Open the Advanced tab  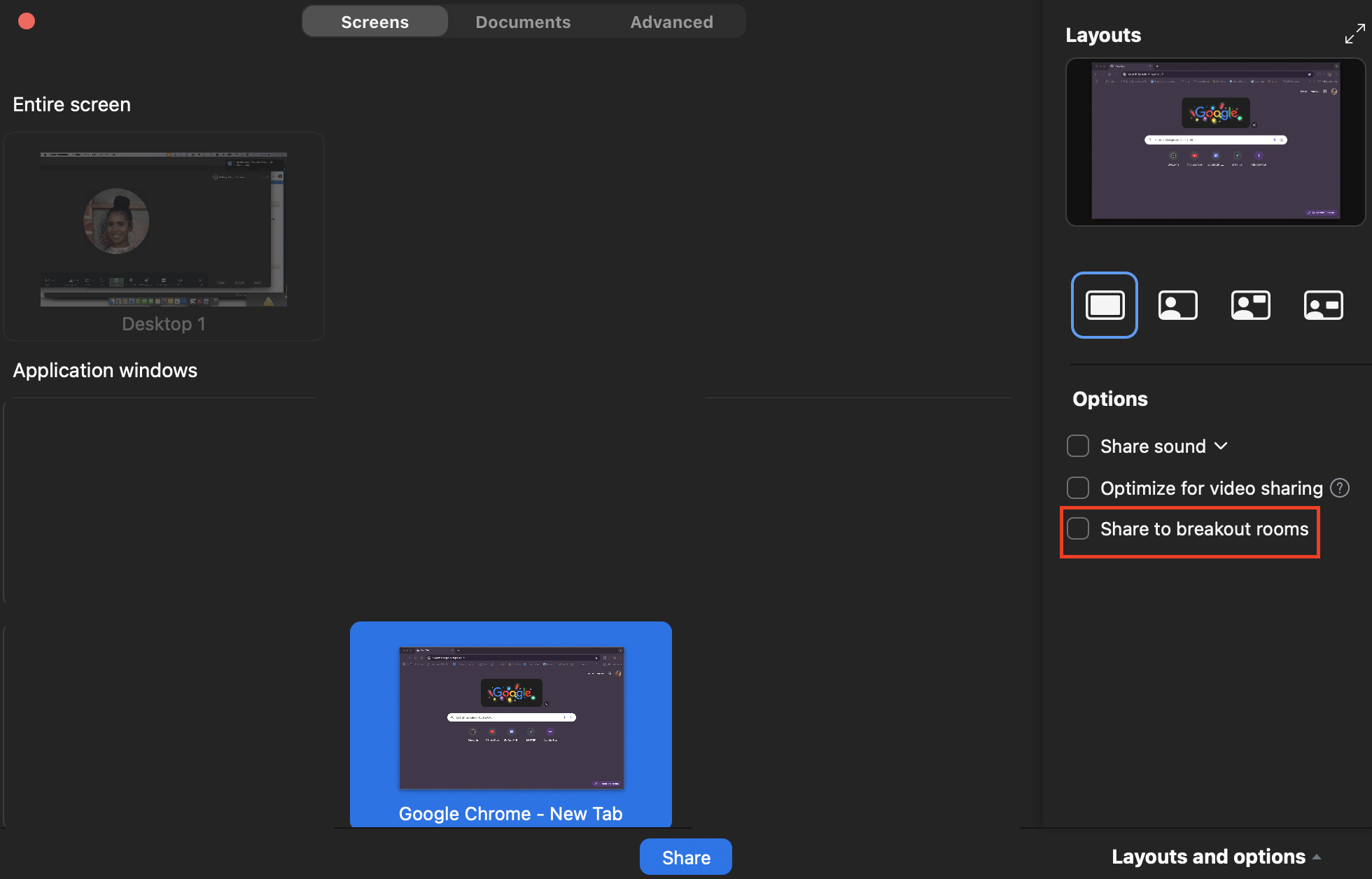pyautogui.click(x=671, y=22)
